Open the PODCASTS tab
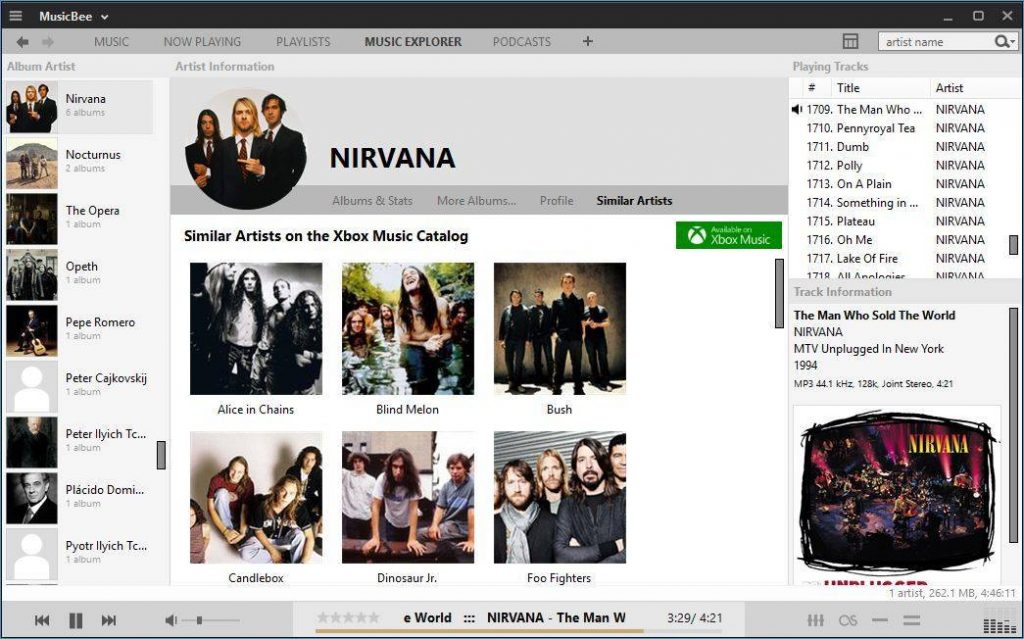This screenshot has height=639, width=1024. click(521, 42)
